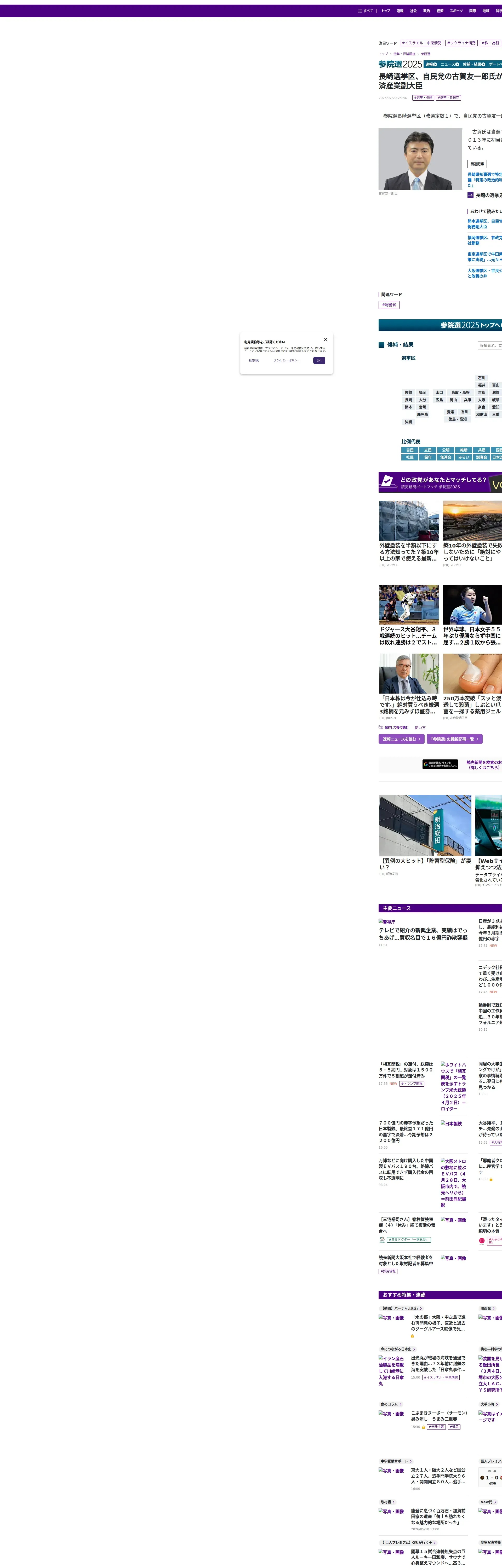Click the #イスラエル・中東情勢 tag under 注目ワード
502x1568 pixels.
[421, 43]
